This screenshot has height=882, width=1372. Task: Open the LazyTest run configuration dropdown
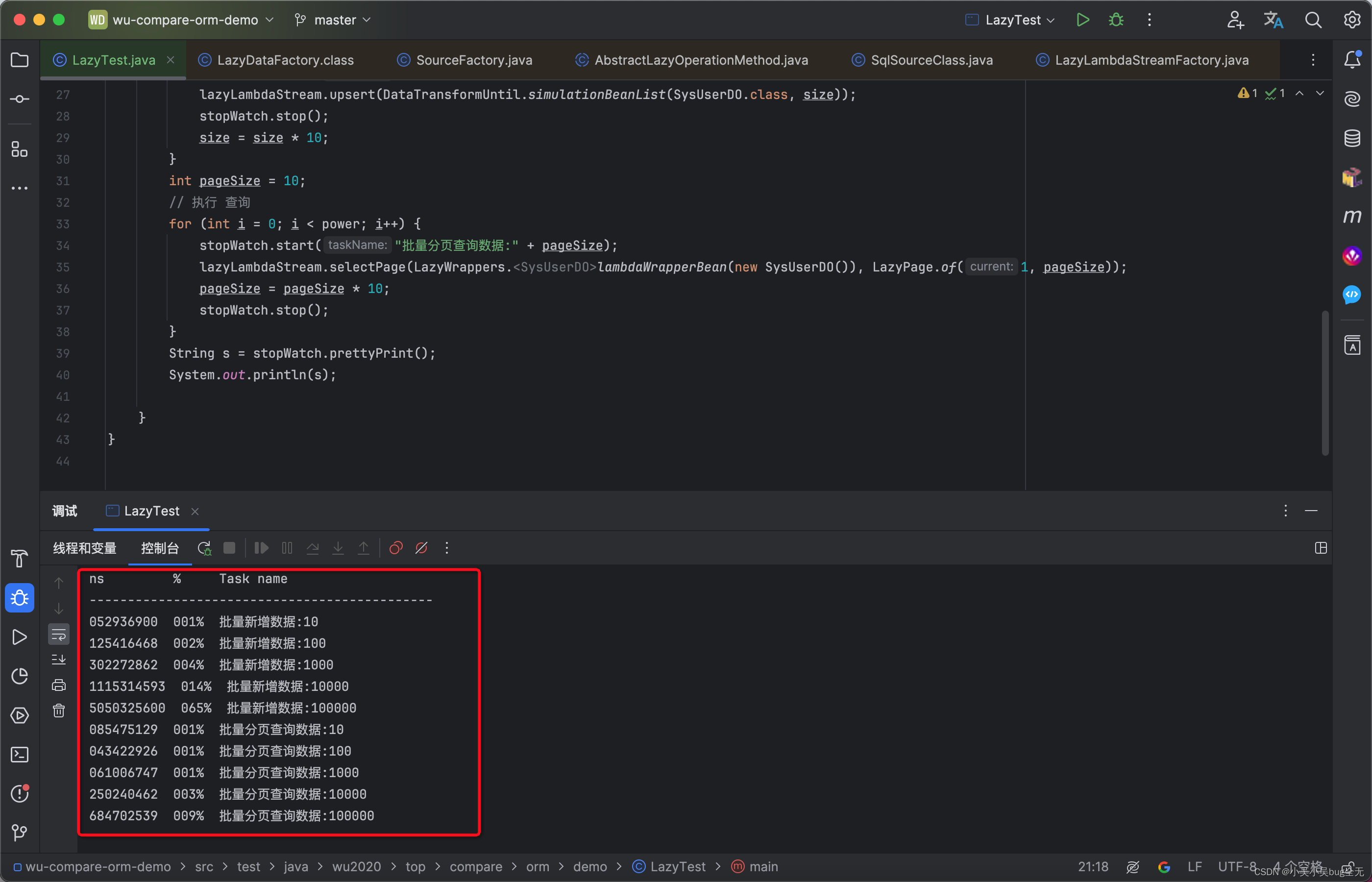click(x=1010, y=20)
